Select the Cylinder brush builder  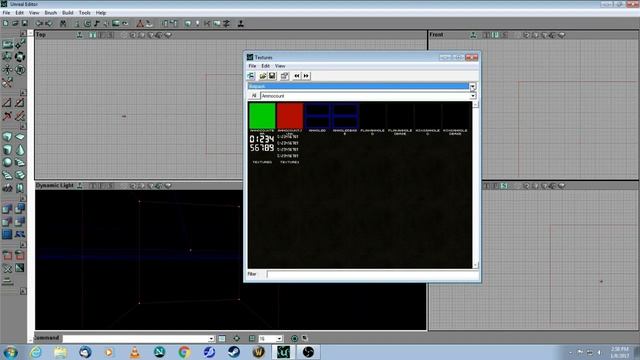pyautogui.click(x=7, y=150)
